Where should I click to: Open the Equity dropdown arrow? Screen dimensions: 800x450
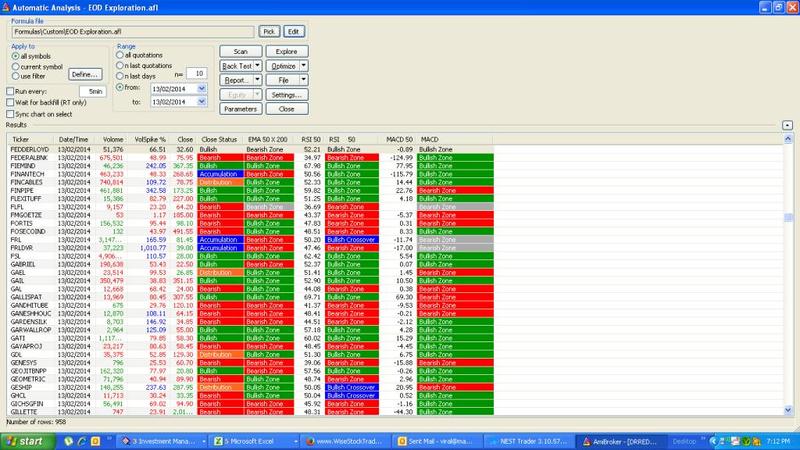pos(258,94)
